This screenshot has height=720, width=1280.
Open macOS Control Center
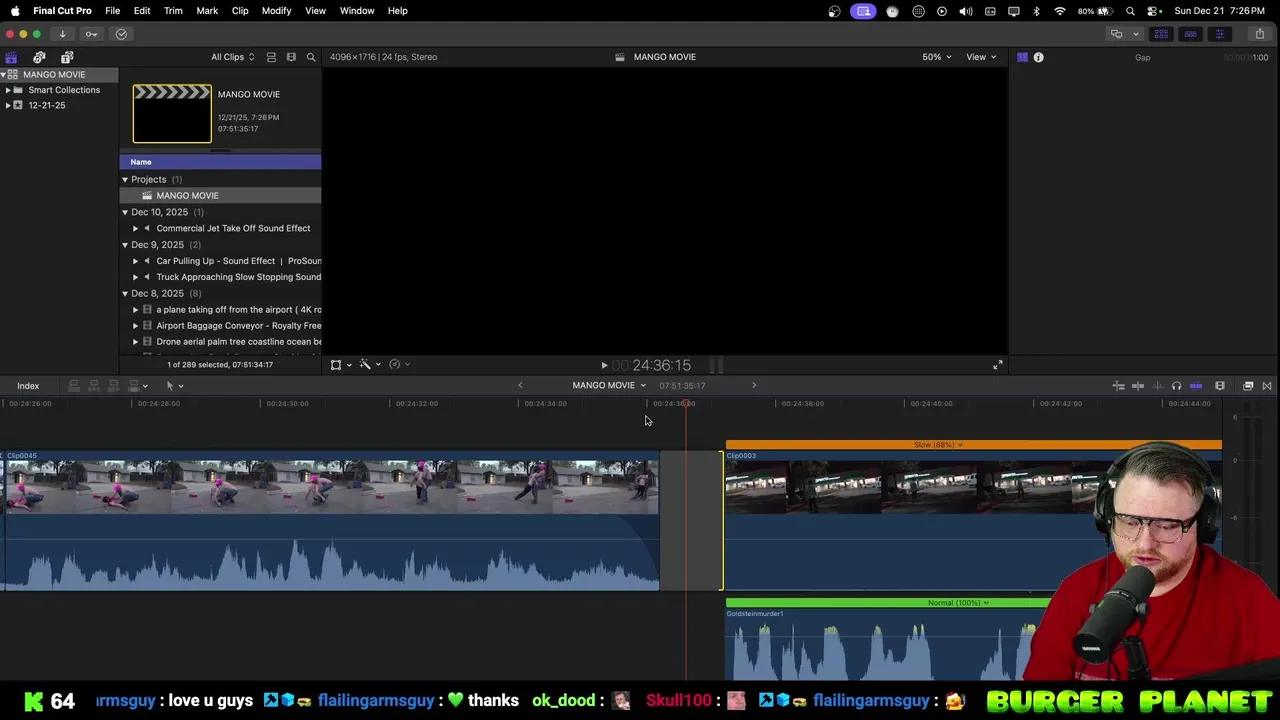(1153, 11)
